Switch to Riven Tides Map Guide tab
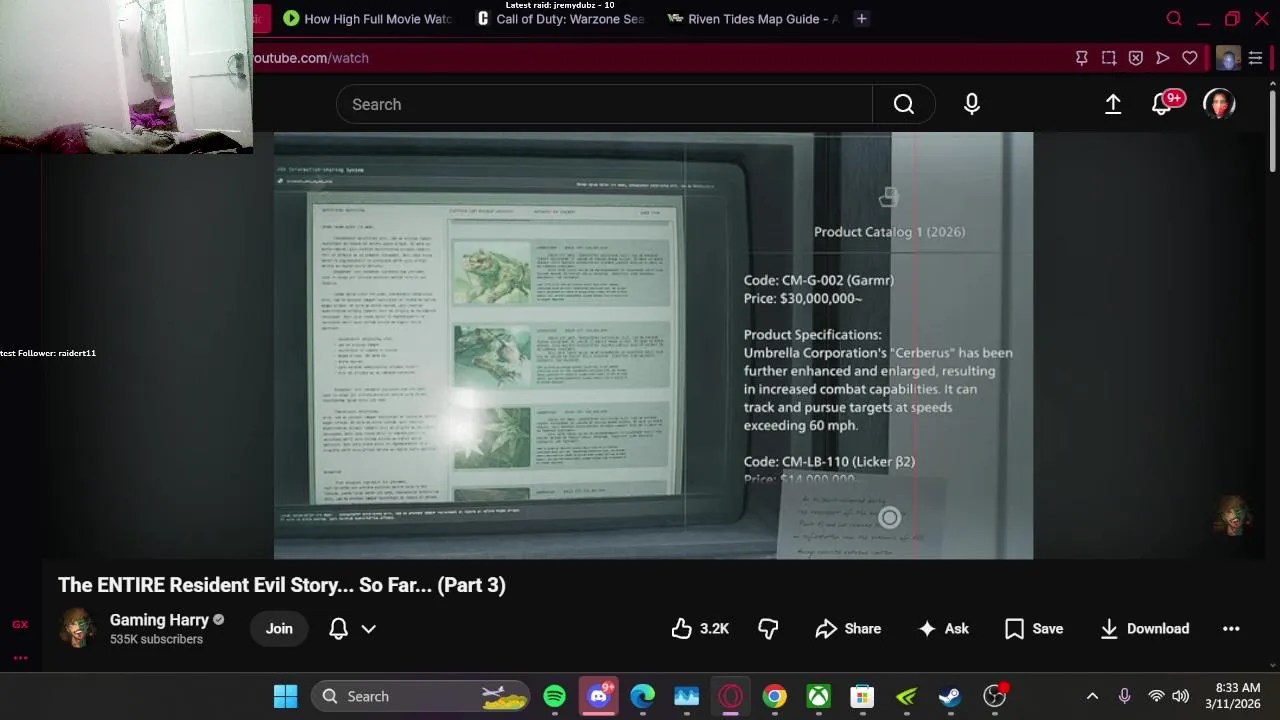This screenshot has height=720, width=1280. point(754,18)
